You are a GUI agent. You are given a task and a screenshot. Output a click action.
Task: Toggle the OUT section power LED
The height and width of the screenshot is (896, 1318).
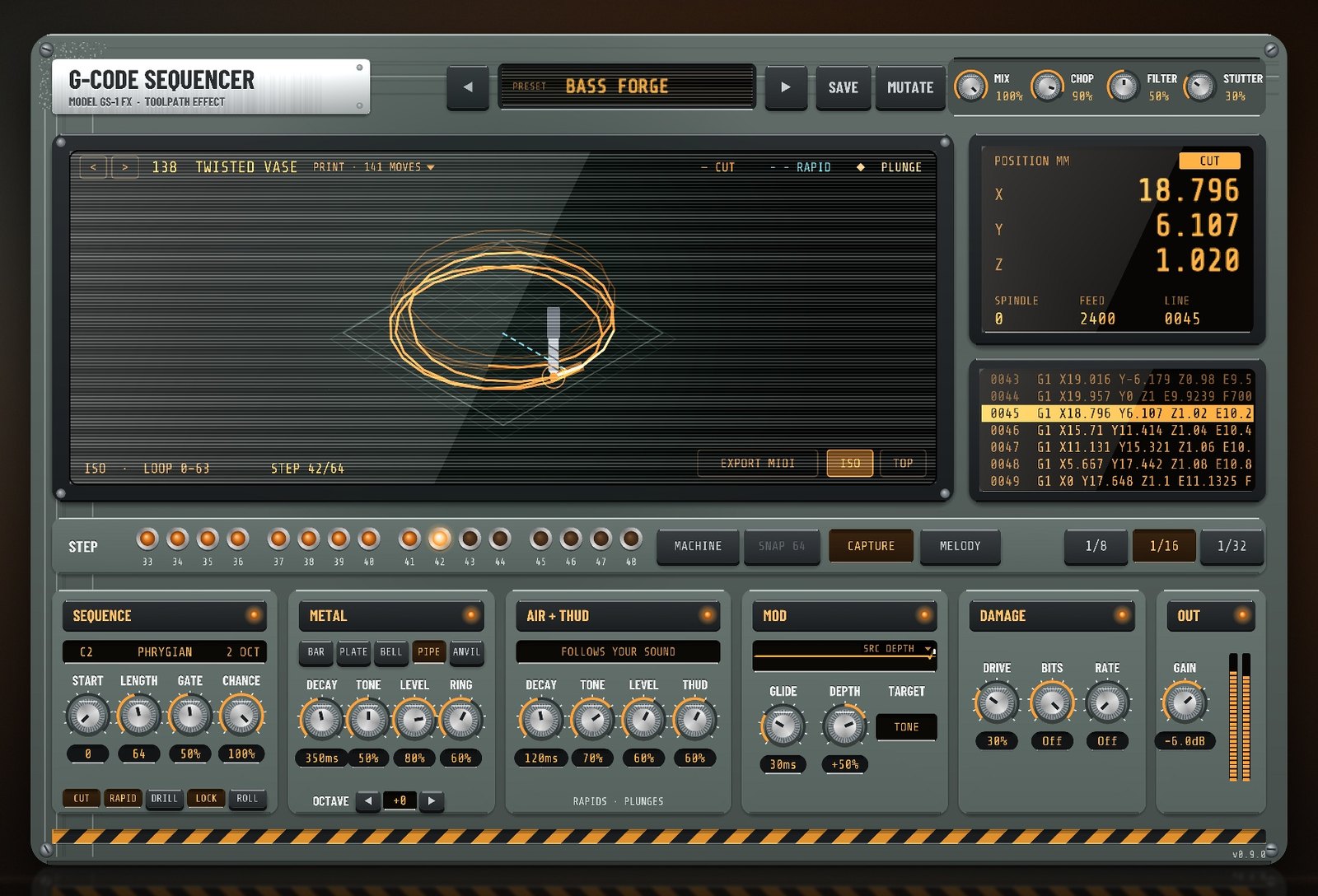pos(1241,615)
